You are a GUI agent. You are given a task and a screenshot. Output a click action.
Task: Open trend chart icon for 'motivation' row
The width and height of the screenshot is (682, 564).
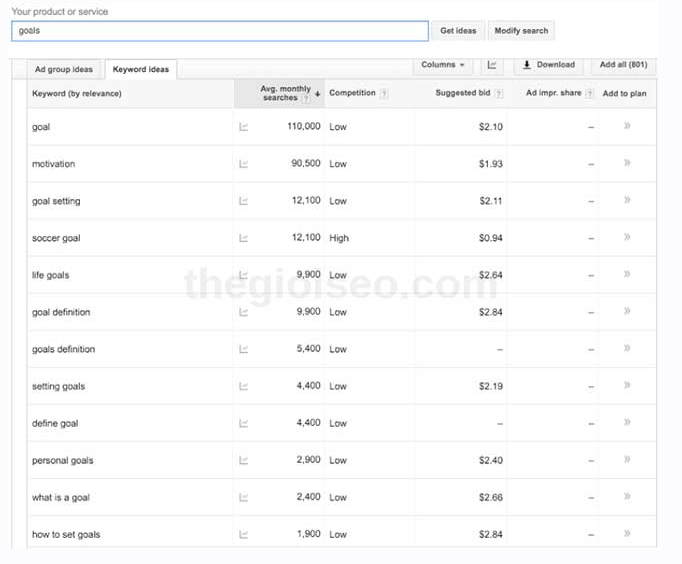point(244,164)
